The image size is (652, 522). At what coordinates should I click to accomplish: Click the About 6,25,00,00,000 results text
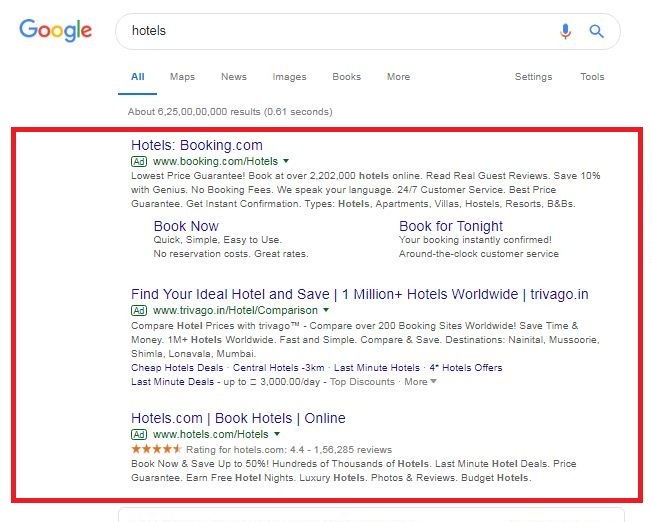230,112
